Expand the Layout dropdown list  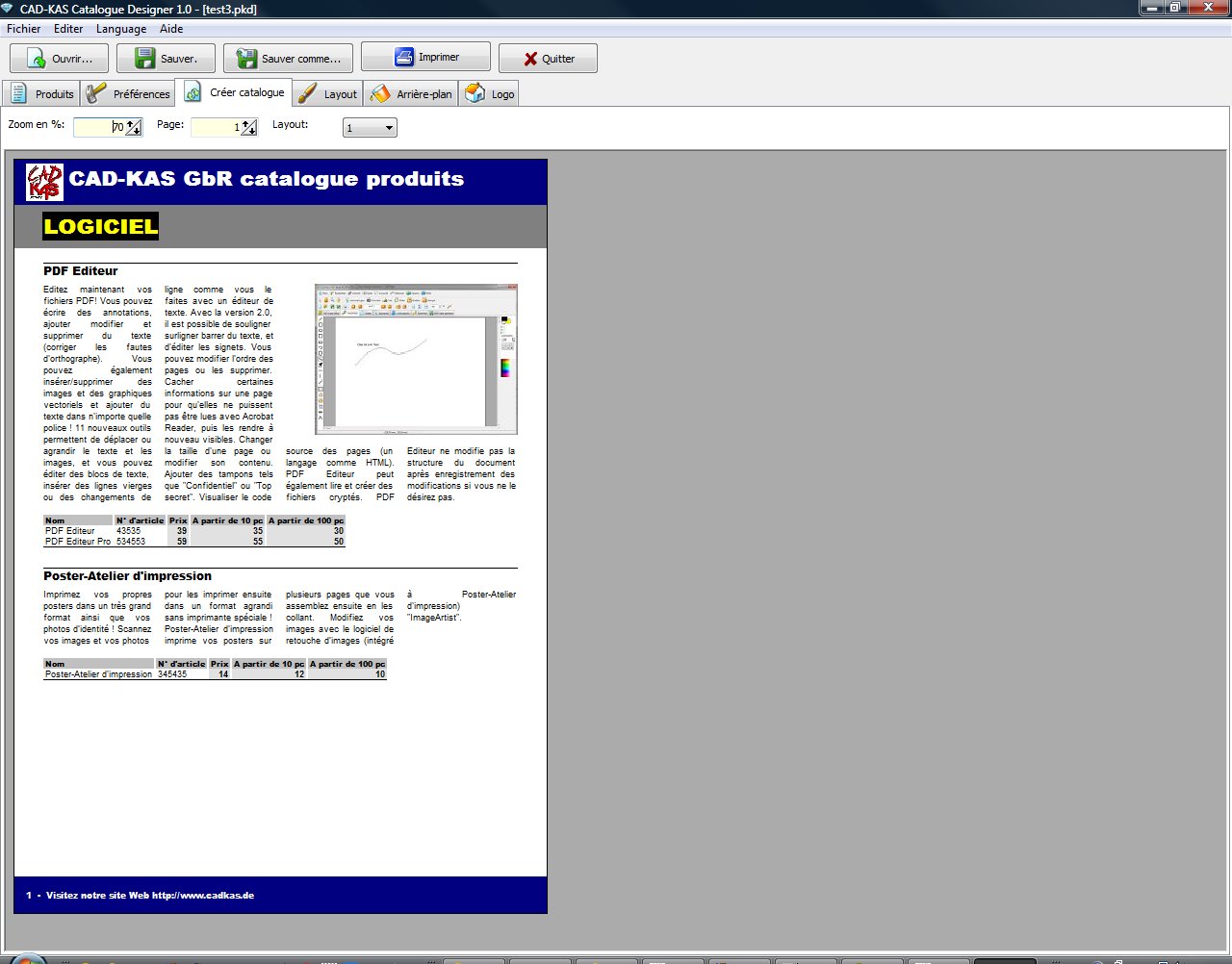point(389,128)
